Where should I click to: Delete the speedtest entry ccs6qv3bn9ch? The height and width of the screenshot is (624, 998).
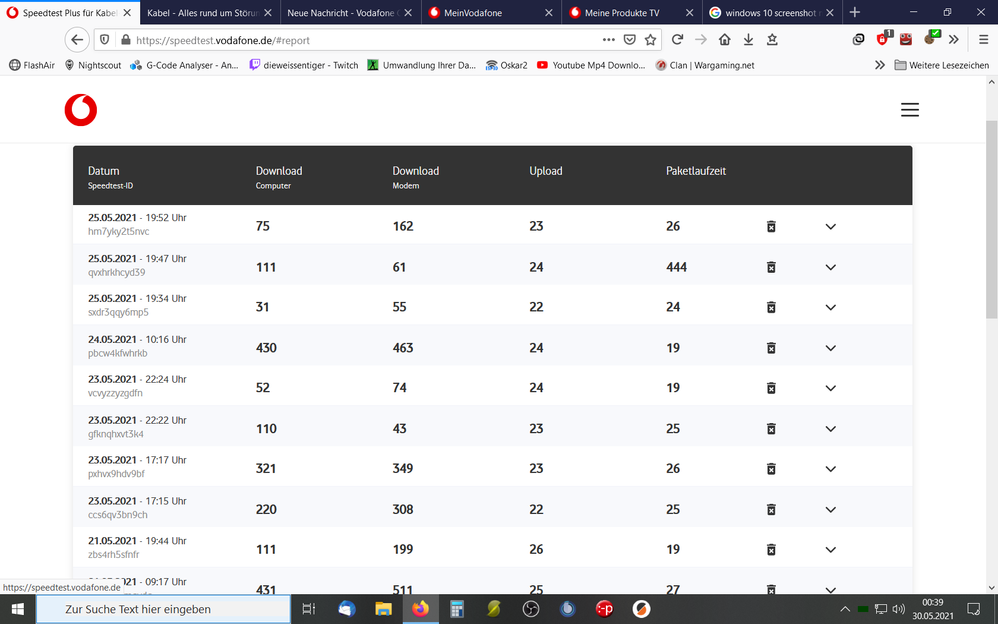click(x=771, y=509)
